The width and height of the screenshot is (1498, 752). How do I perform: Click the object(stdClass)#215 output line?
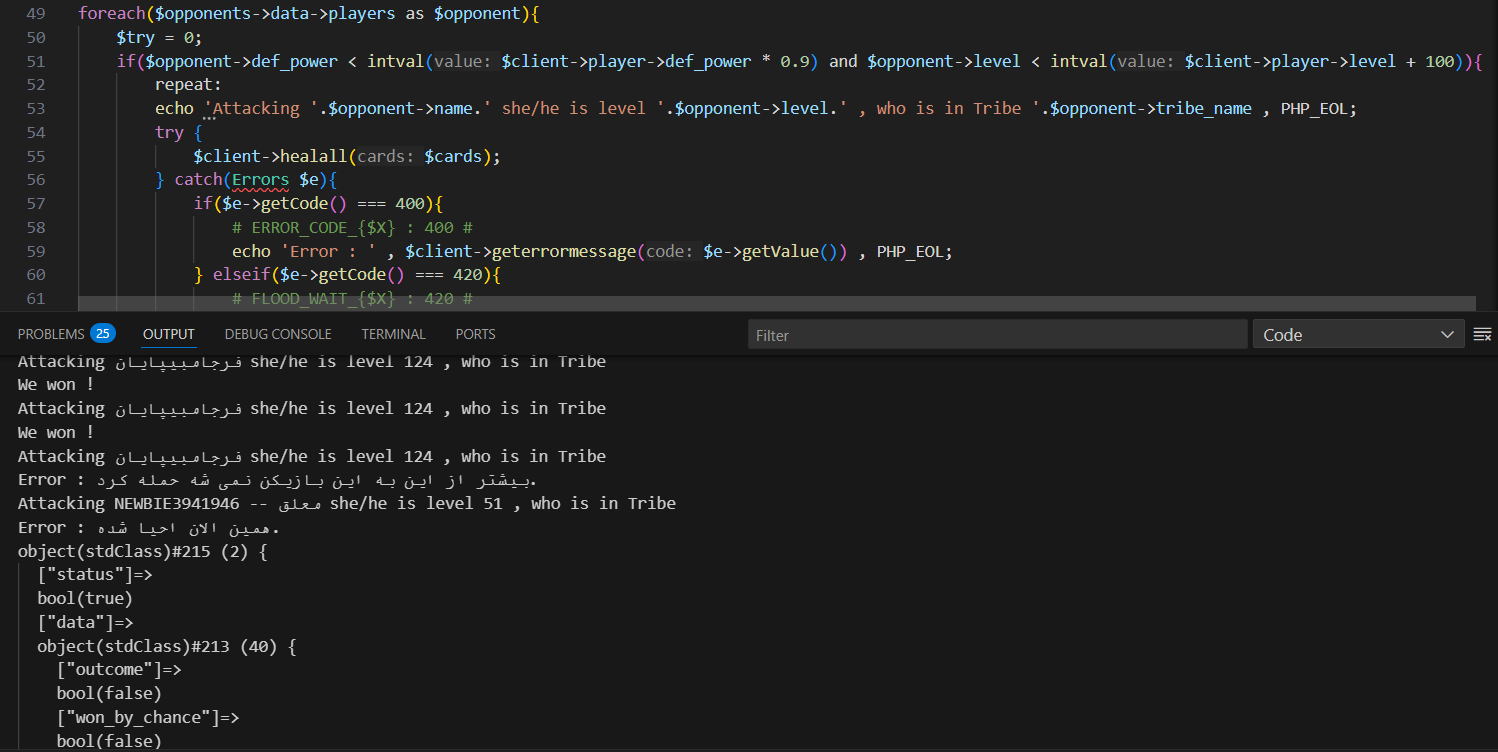pyautogui.click(x=142, y=552)
